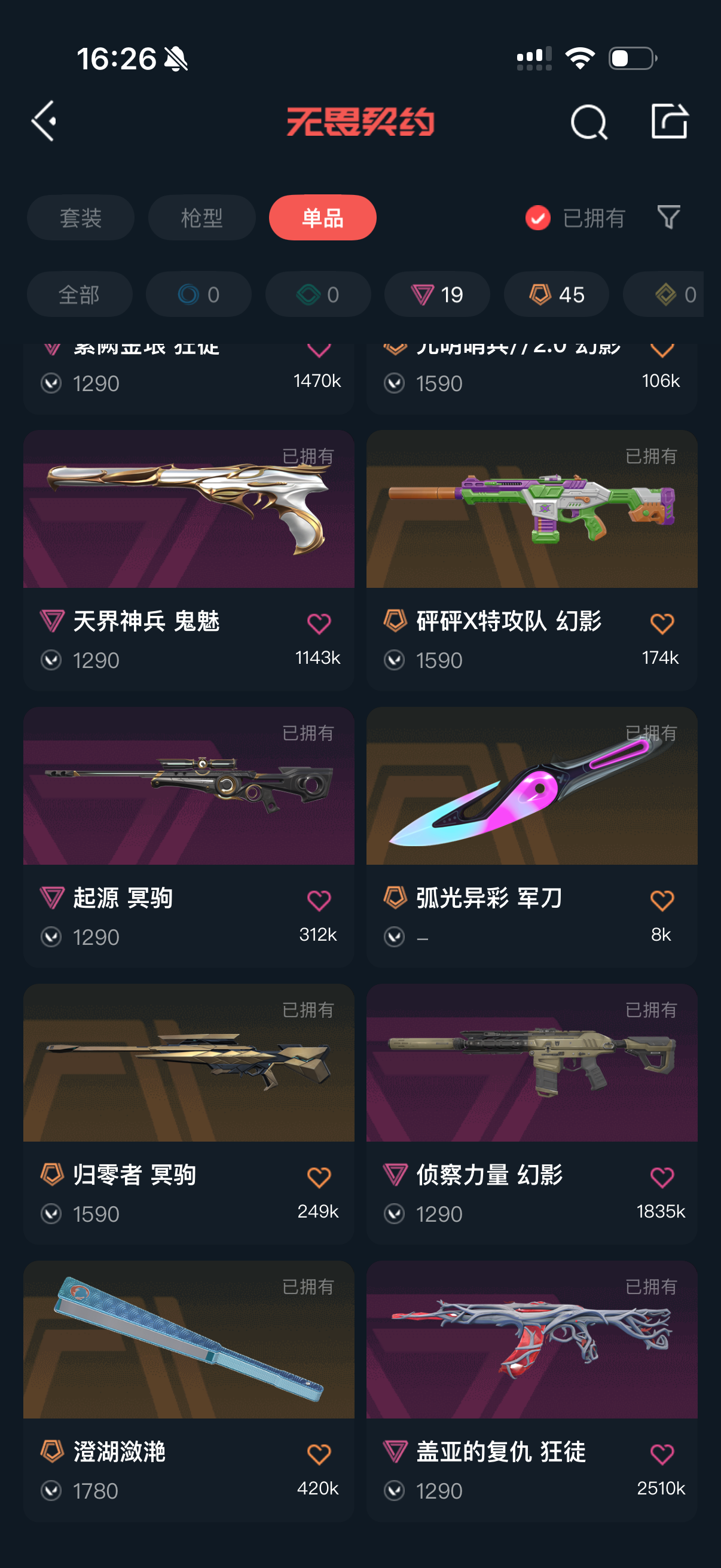Open the 弧光异彩 军刀 knife image

tap(531, 785)
